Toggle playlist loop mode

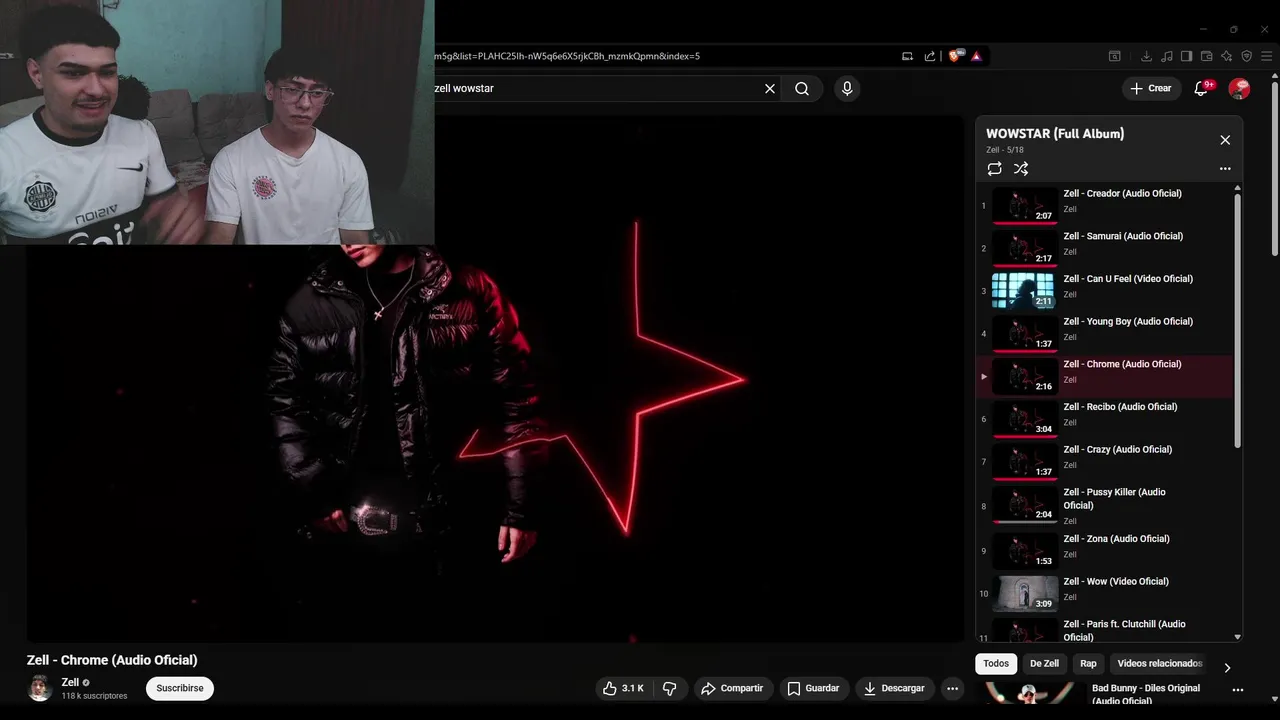[x=994, y=169]
